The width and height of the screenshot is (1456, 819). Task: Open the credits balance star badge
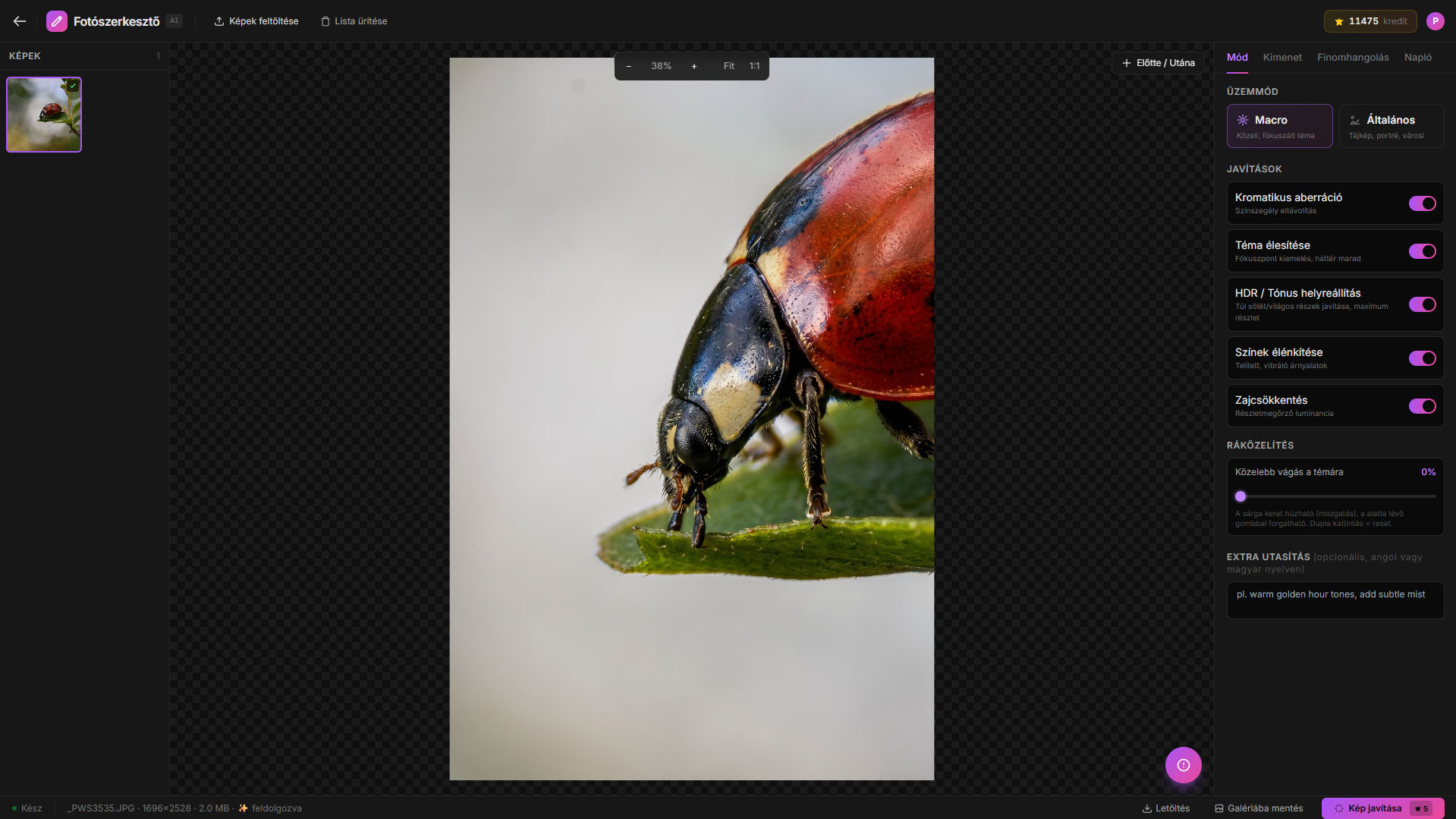tap(1370, 21)
